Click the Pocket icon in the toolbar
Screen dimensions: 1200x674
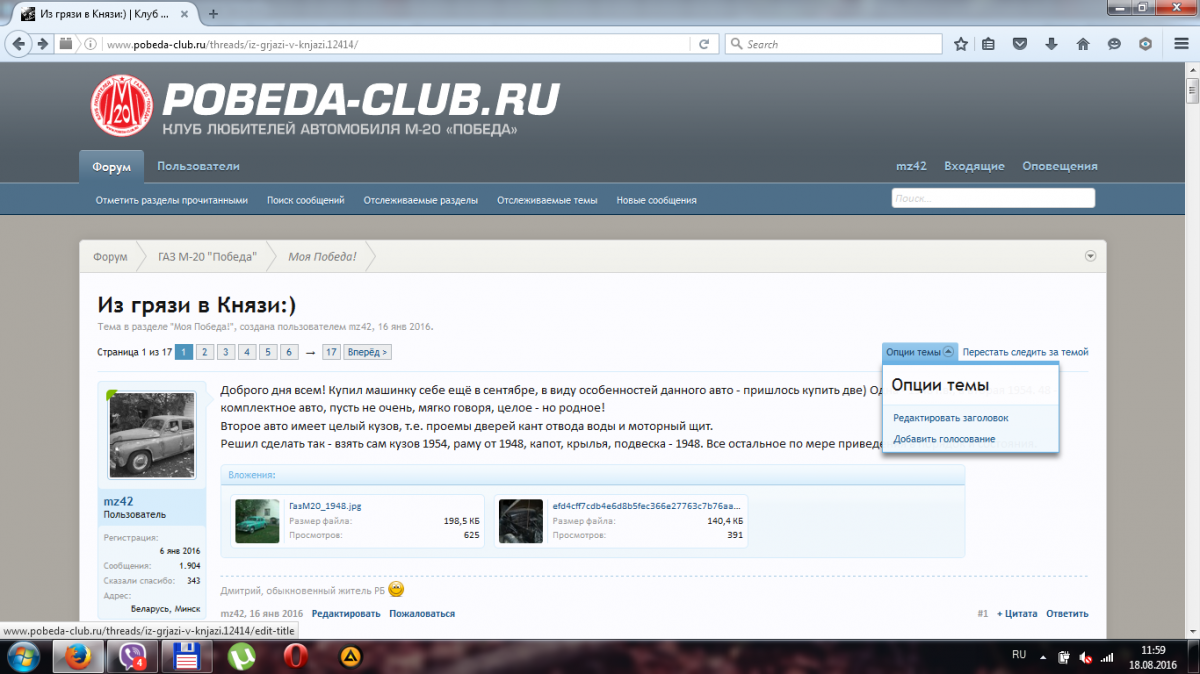(1019, 44)
